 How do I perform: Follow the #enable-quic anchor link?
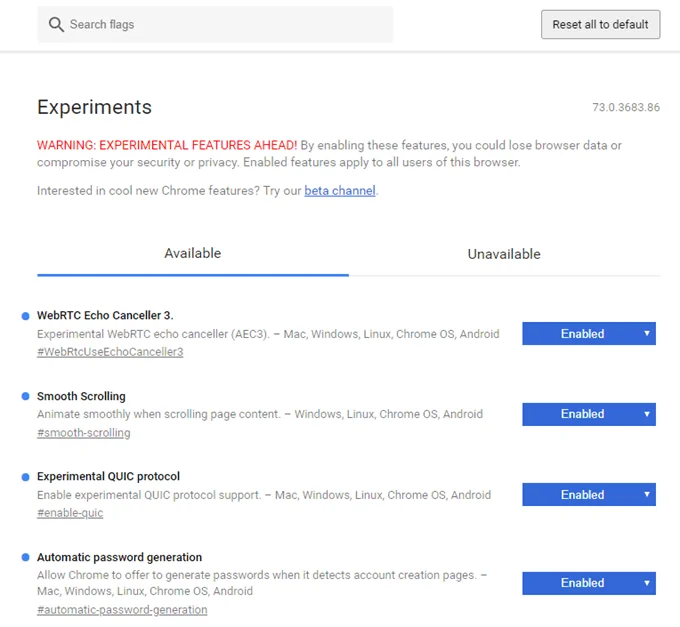70,513
